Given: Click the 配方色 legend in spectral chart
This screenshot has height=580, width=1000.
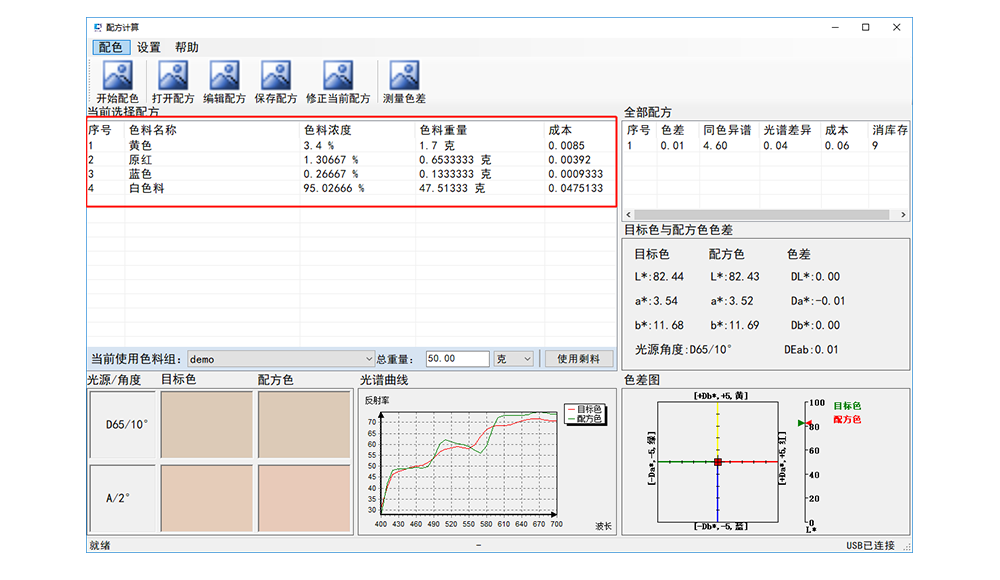Looking at the screenshot, I should (x=584, y=419).
